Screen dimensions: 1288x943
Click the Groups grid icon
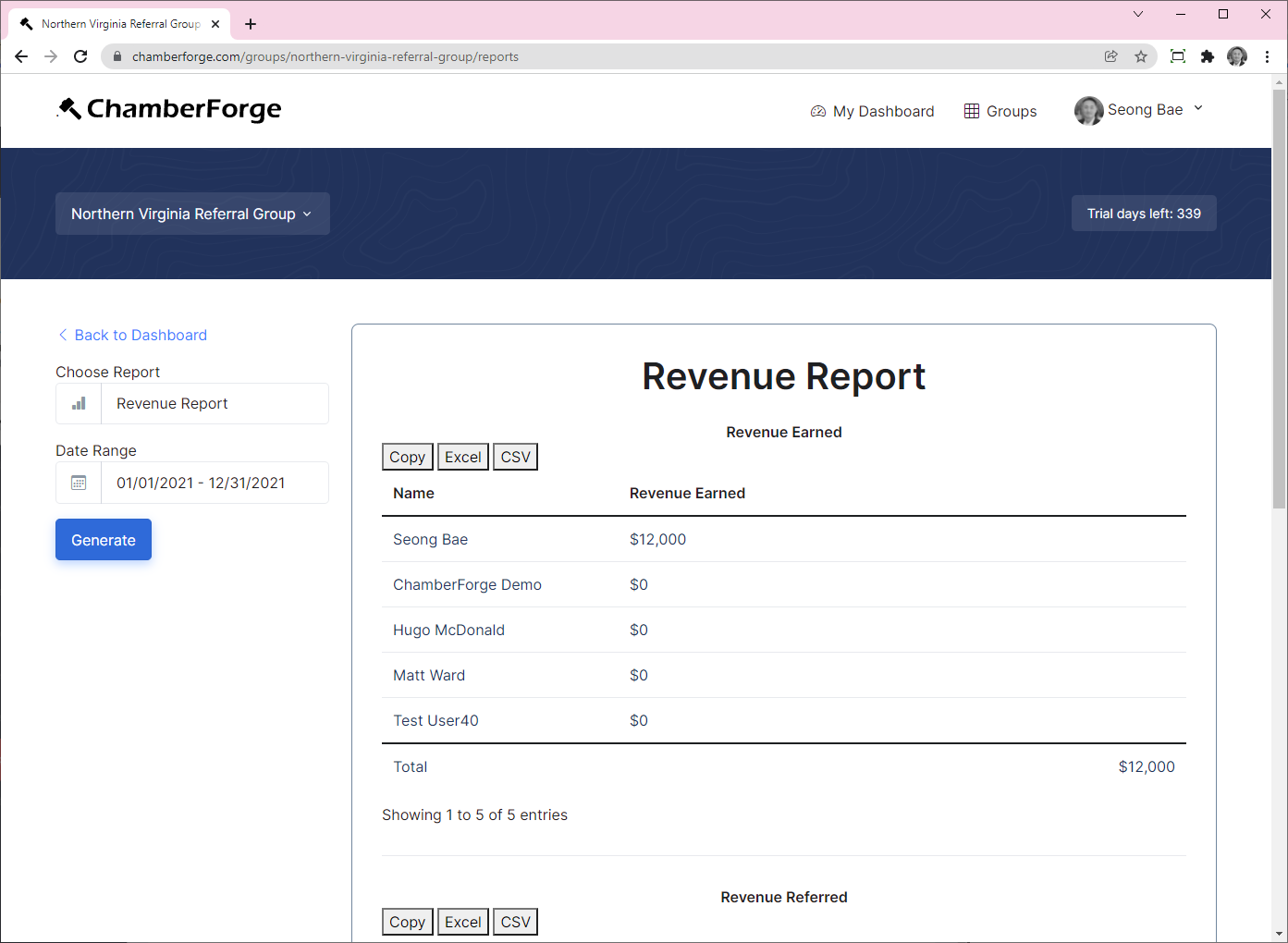[971, 110]
